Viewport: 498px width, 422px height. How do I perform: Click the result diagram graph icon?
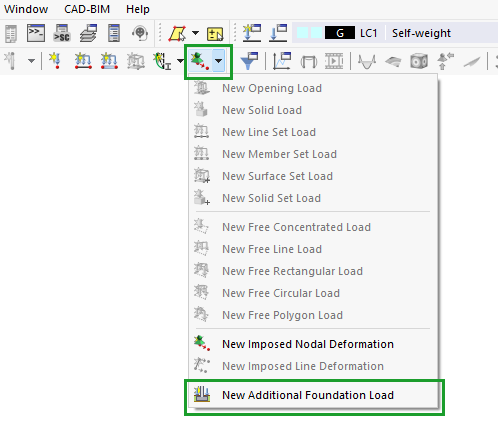(282, 61)
